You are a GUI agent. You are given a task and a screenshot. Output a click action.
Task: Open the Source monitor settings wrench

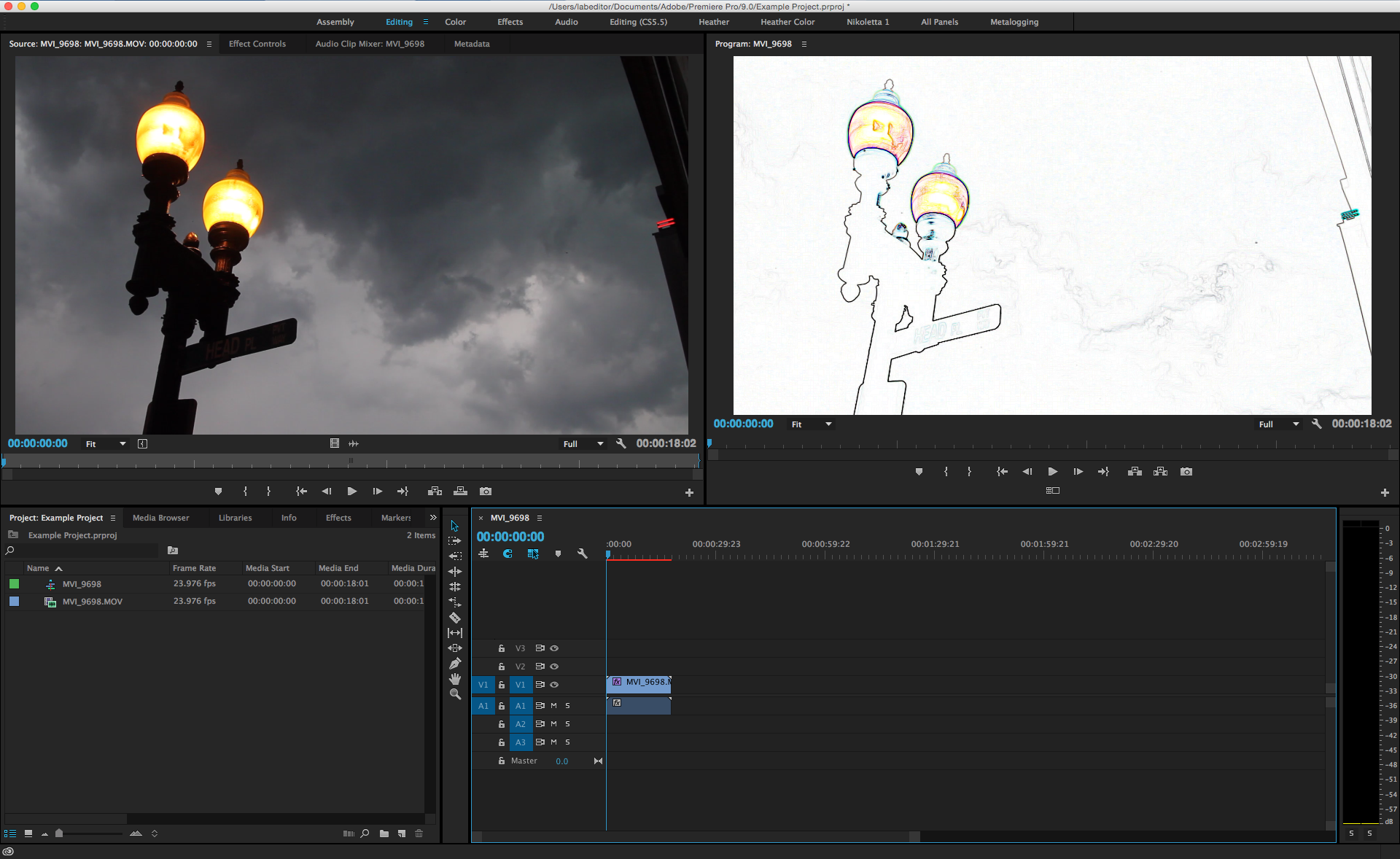click(x=621, y=443)
